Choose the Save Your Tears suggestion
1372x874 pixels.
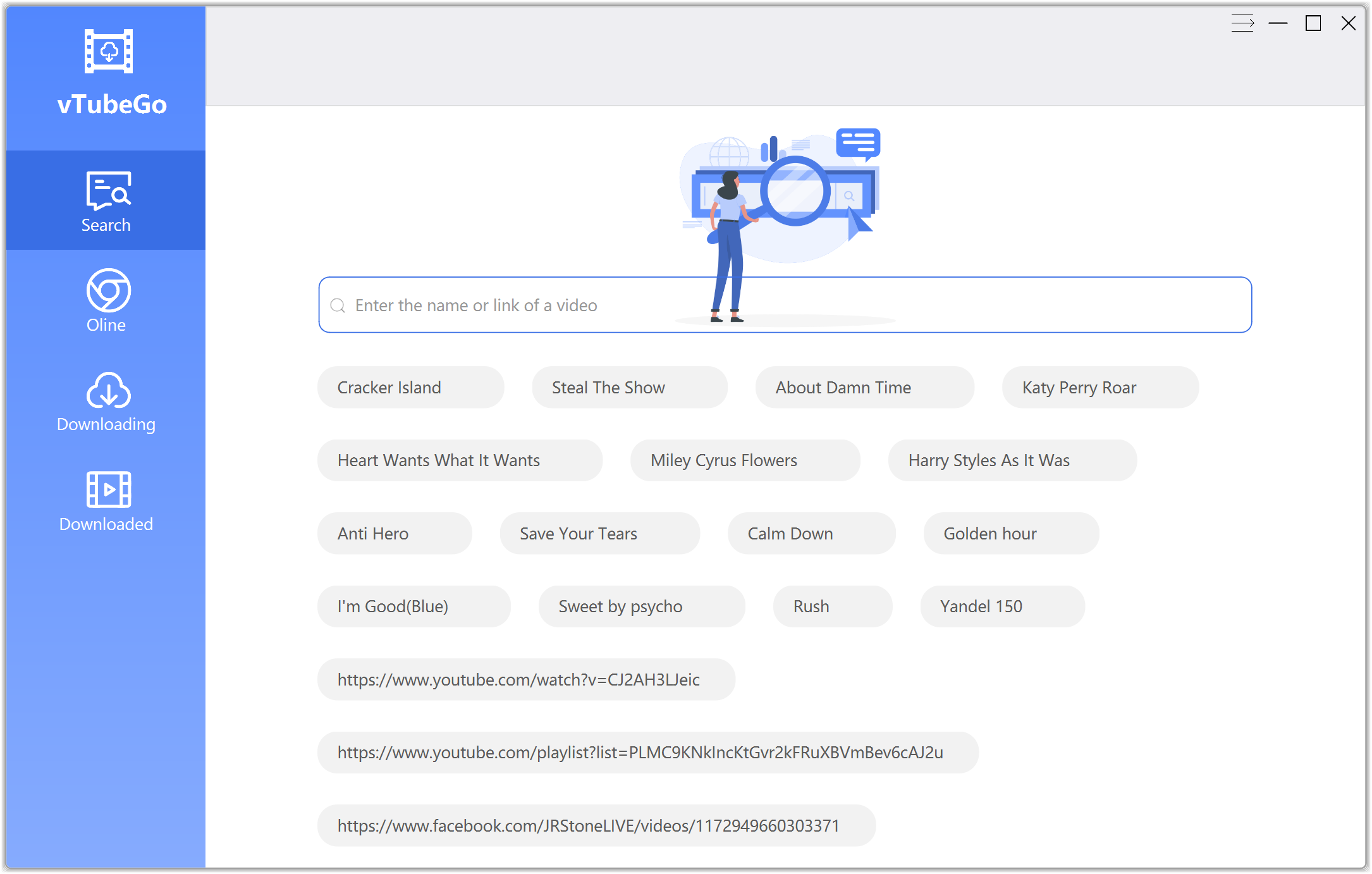tap(599, 533)
